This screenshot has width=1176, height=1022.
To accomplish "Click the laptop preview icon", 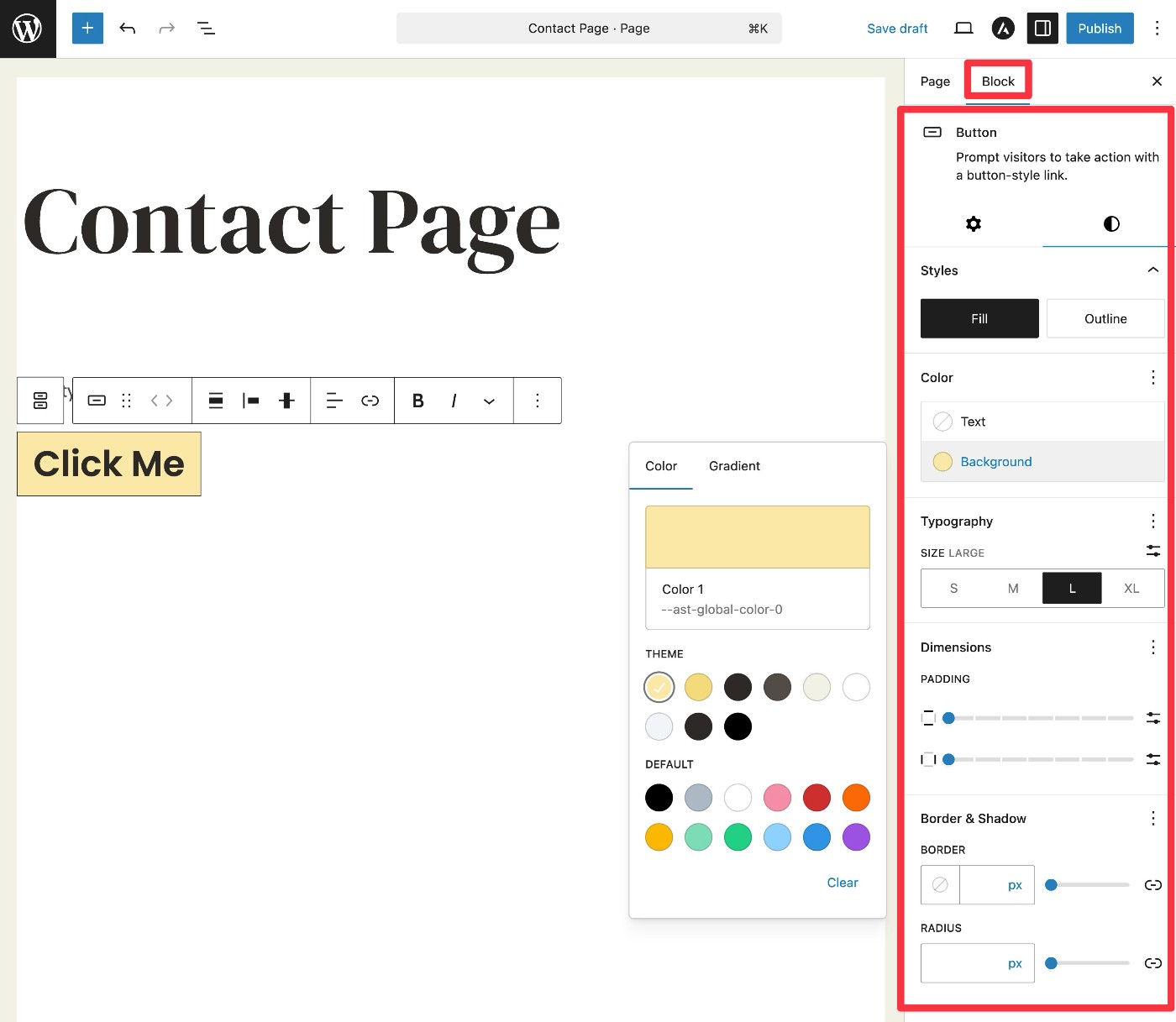I will click(963, 28).
